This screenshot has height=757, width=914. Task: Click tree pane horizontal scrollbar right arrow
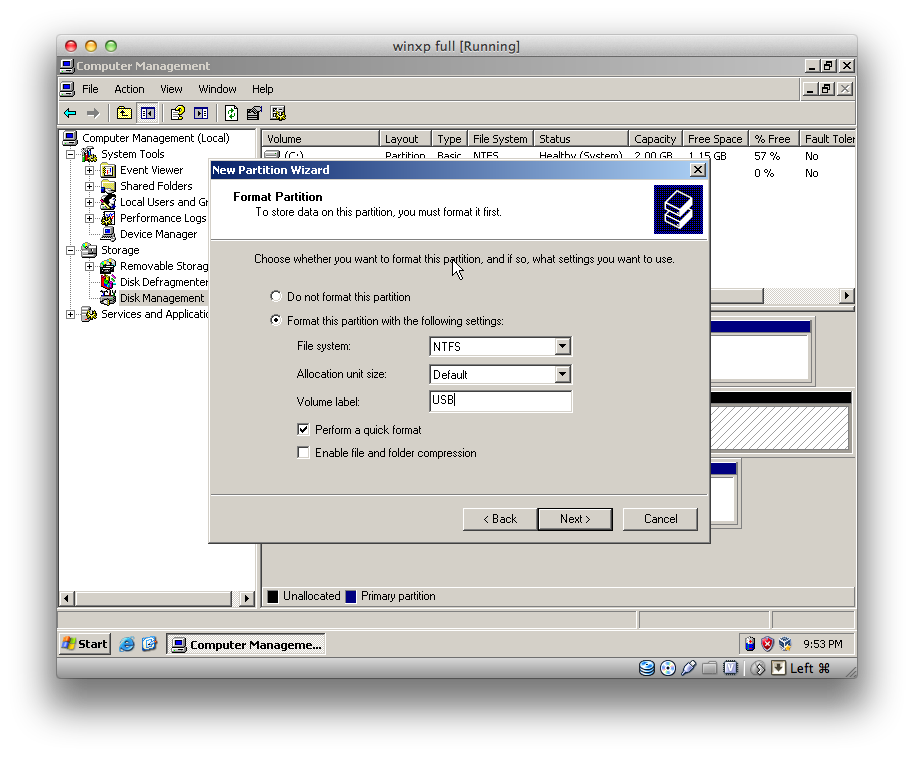point(247,598)
